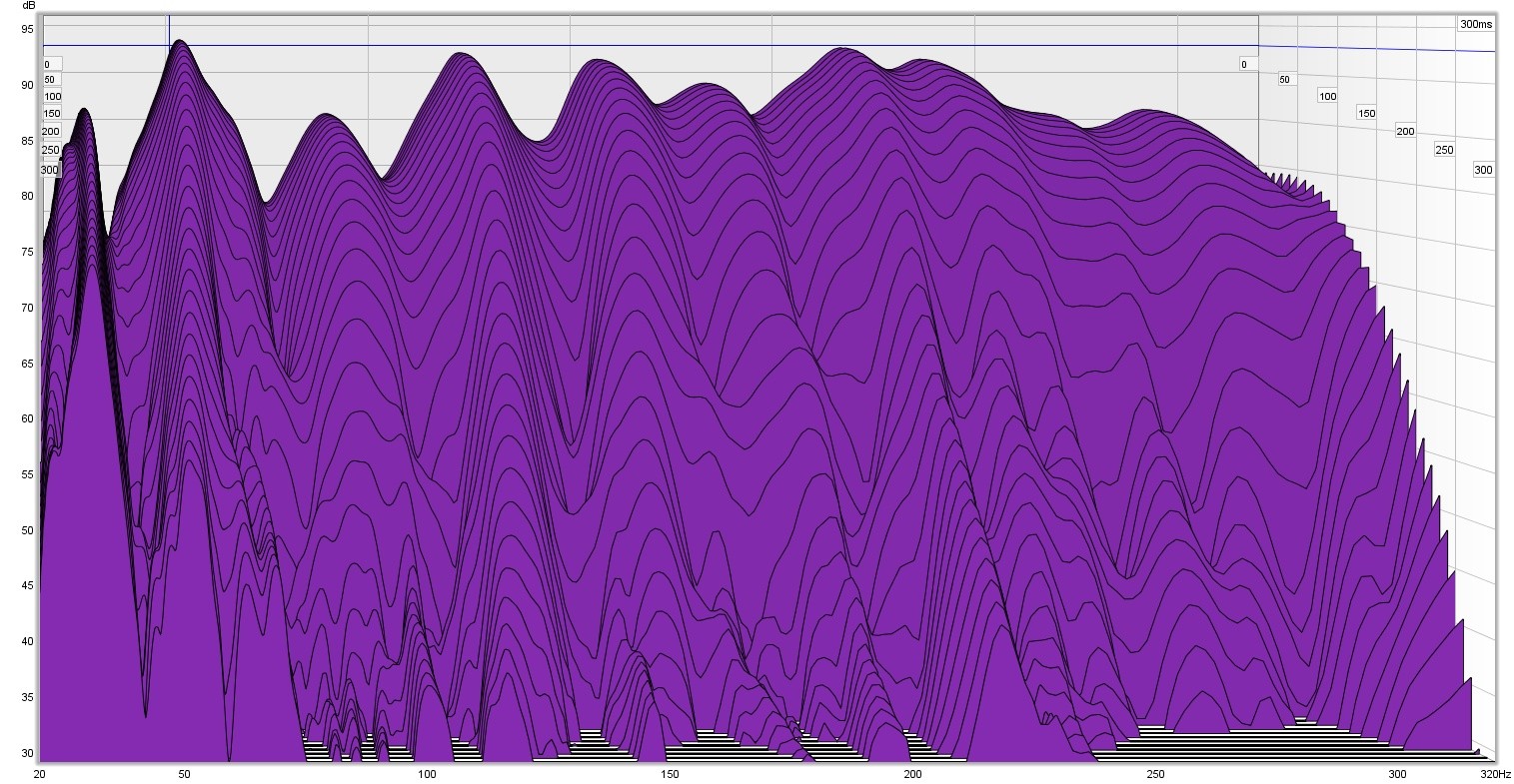Select the 45 dB level axis label
Image resolution: width=1514 pixels, height=784 pixels.
coord(27,586)
